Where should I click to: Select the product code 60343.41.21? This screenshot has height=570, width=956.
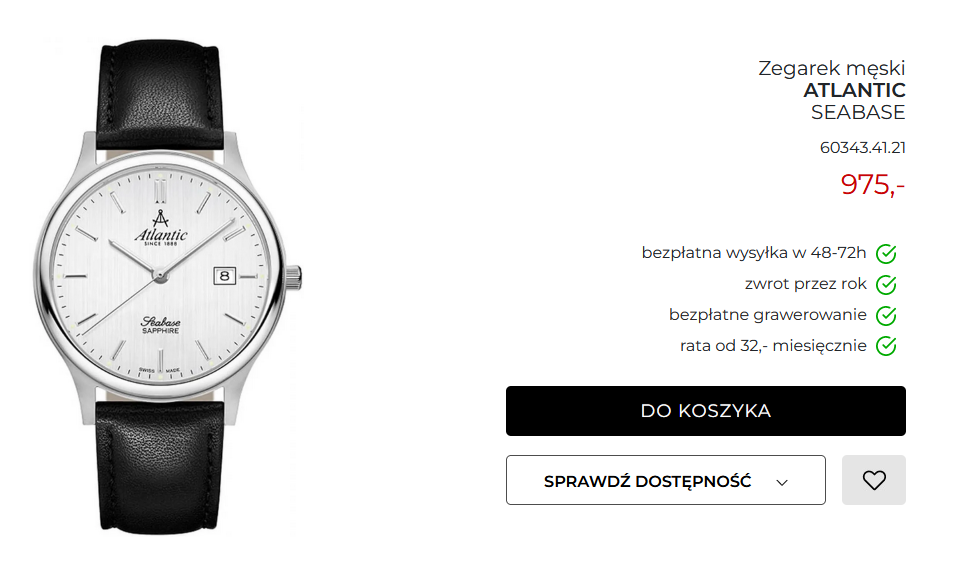(862, 148)
